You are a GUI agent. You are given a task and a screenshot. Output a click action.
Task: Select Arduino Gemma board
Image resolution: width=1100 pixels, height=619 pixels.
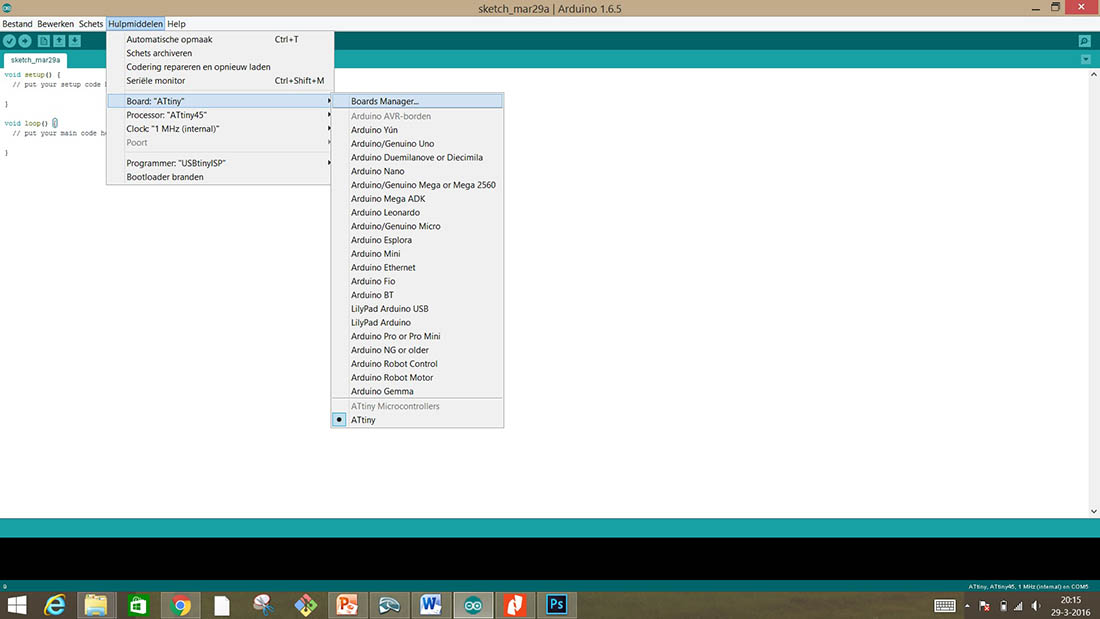coord(417,391)
